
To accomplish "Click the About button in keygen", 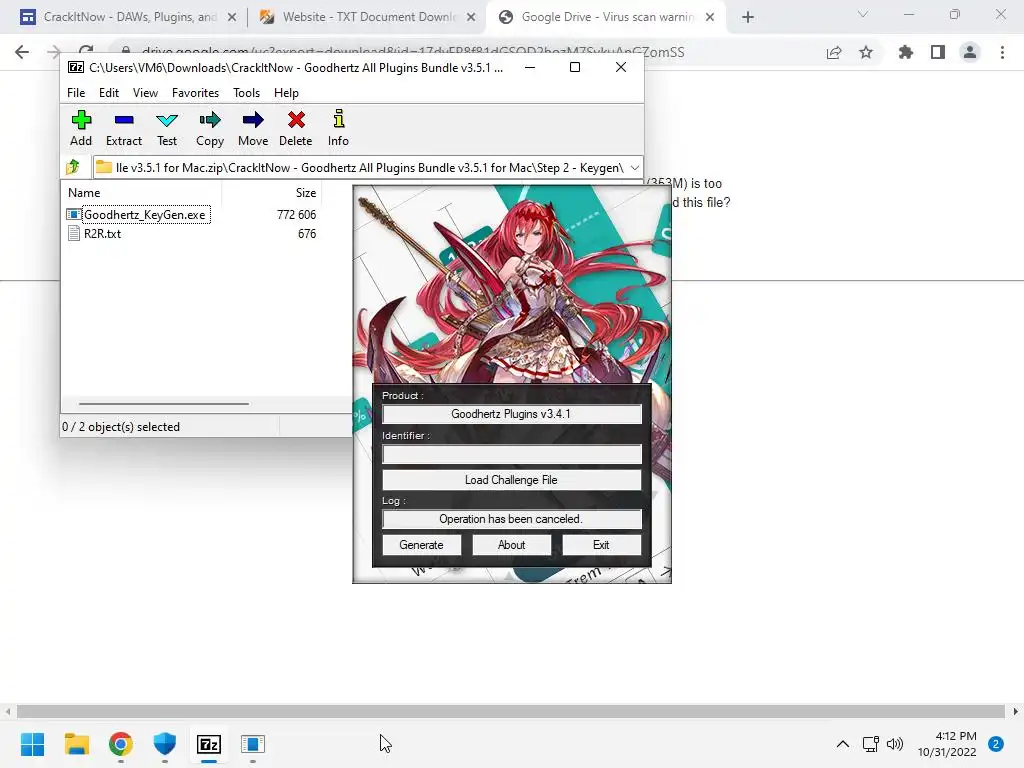I will coord(511,545).
